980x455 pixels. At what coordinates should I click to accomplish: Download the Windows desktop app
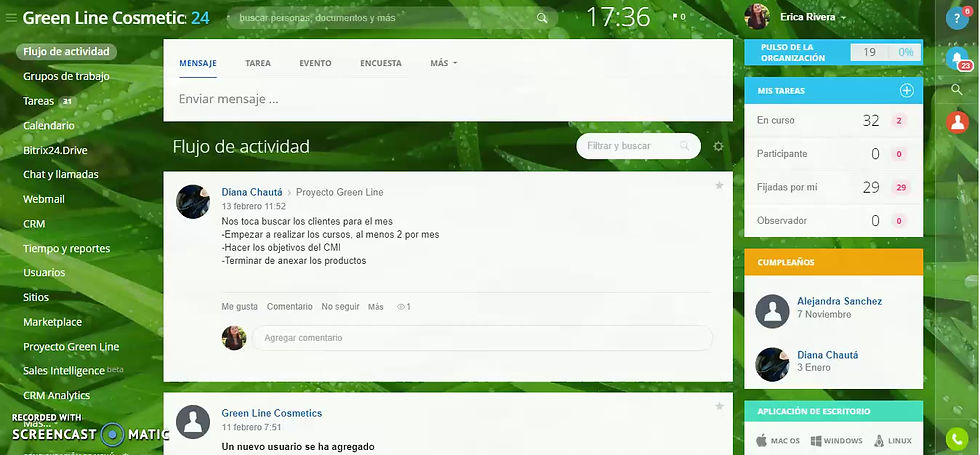[x=836, y=441]
